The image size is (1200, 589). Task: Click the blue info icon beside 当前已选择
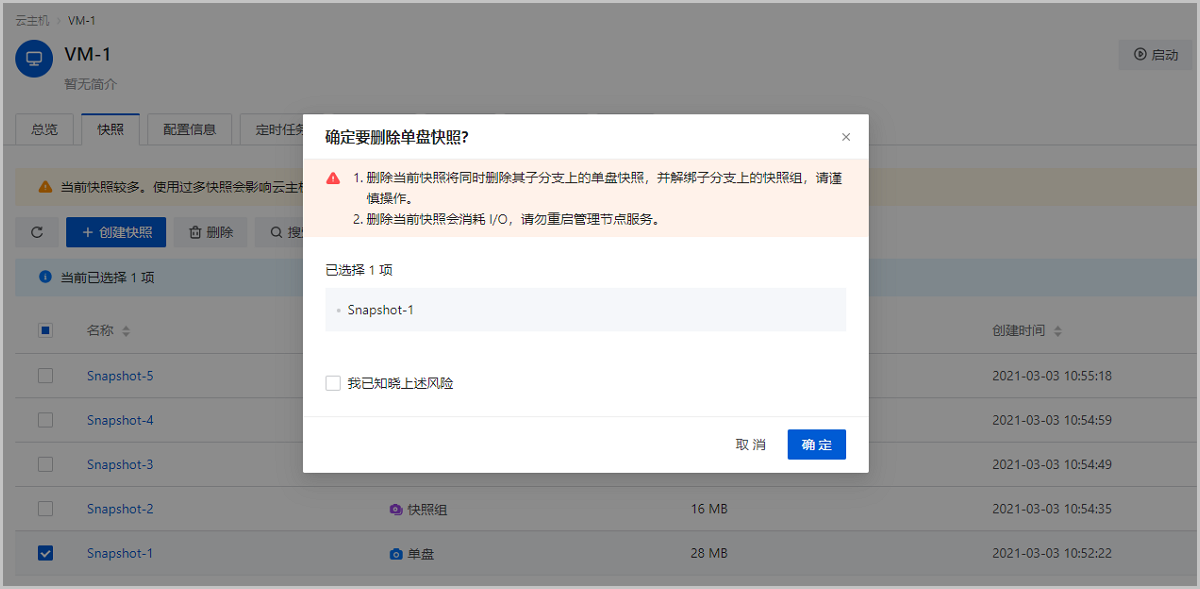45,277
